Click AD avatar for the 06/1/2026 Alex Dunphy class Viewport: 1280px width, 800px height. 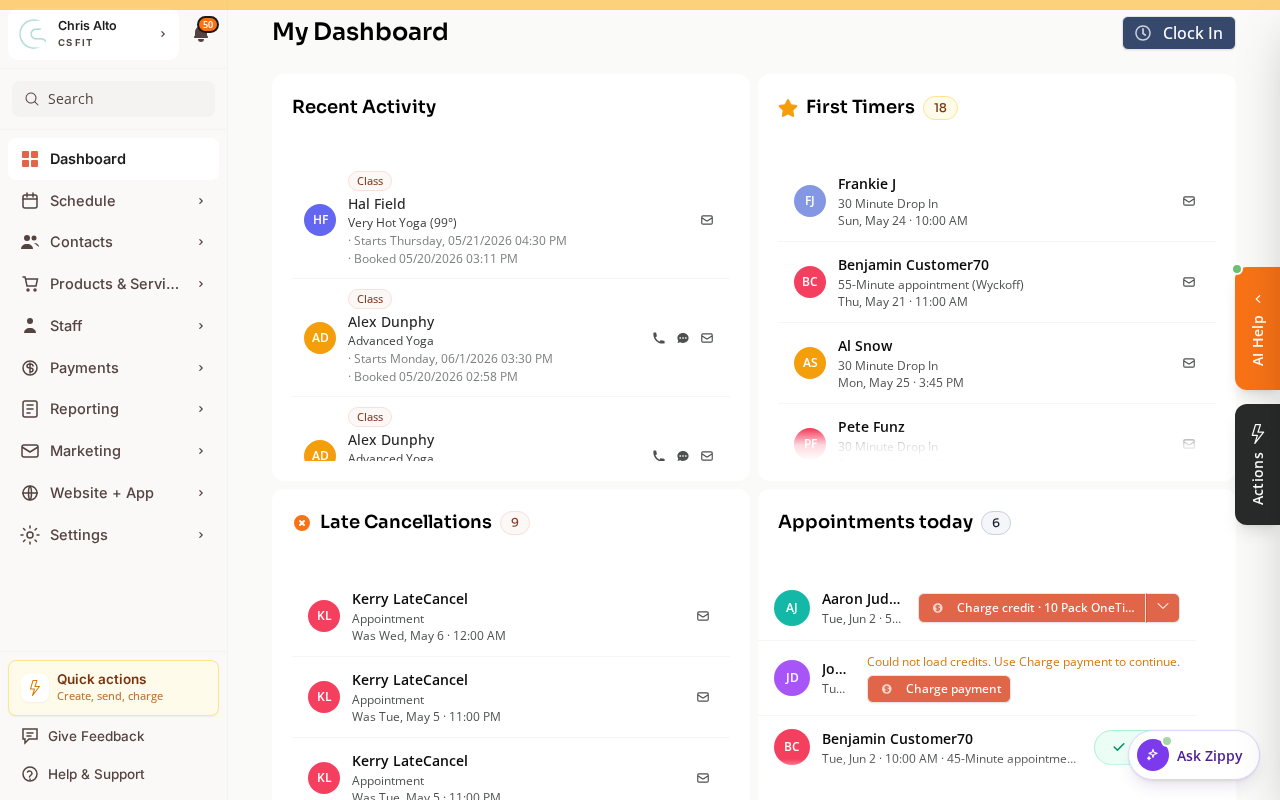click(x=320, y=338)
